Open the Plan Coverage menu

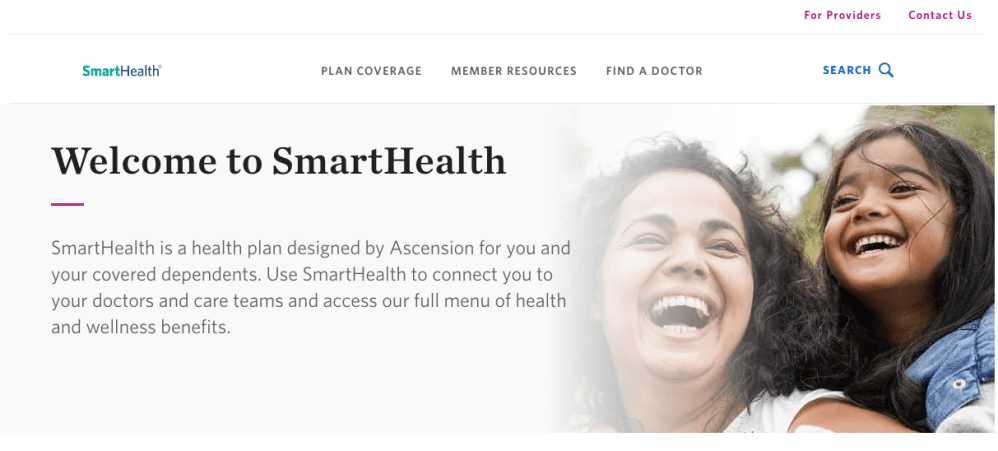pos(371,71)
